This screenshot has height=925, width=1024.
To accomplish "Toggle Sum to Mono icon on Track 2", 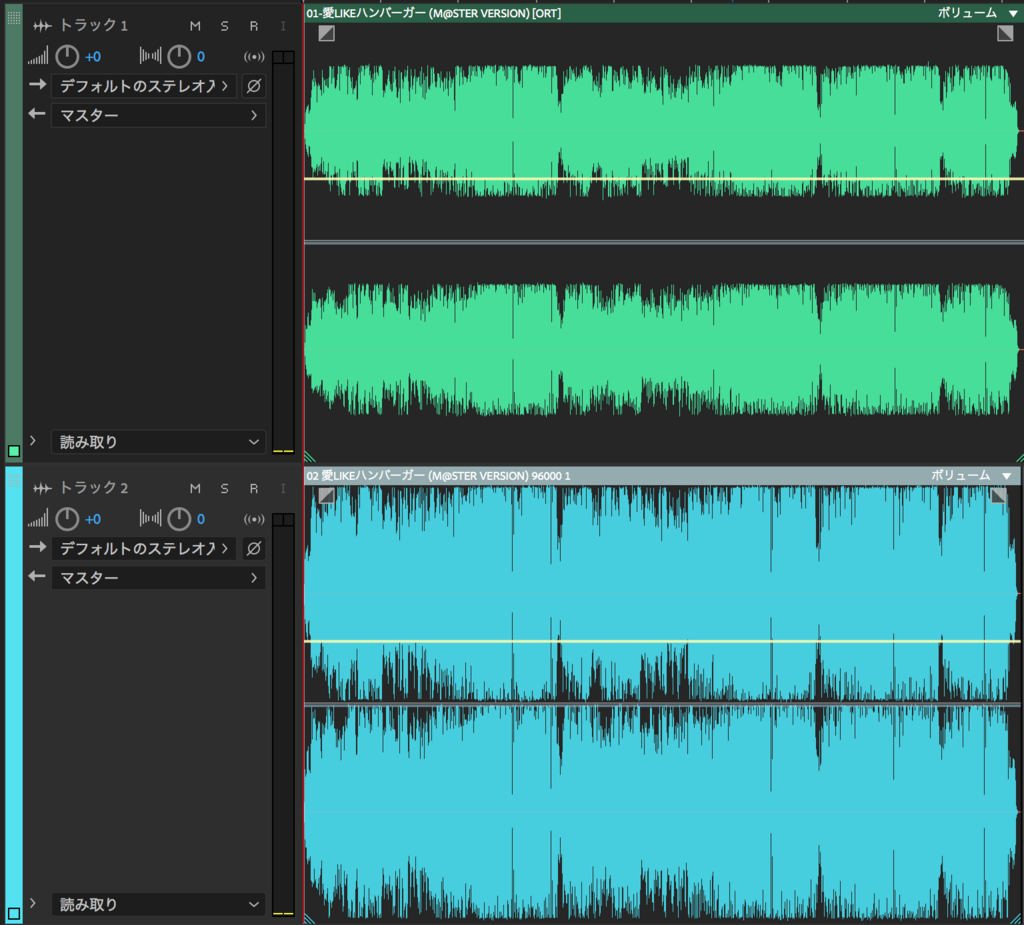I will (x=254, y=519).
